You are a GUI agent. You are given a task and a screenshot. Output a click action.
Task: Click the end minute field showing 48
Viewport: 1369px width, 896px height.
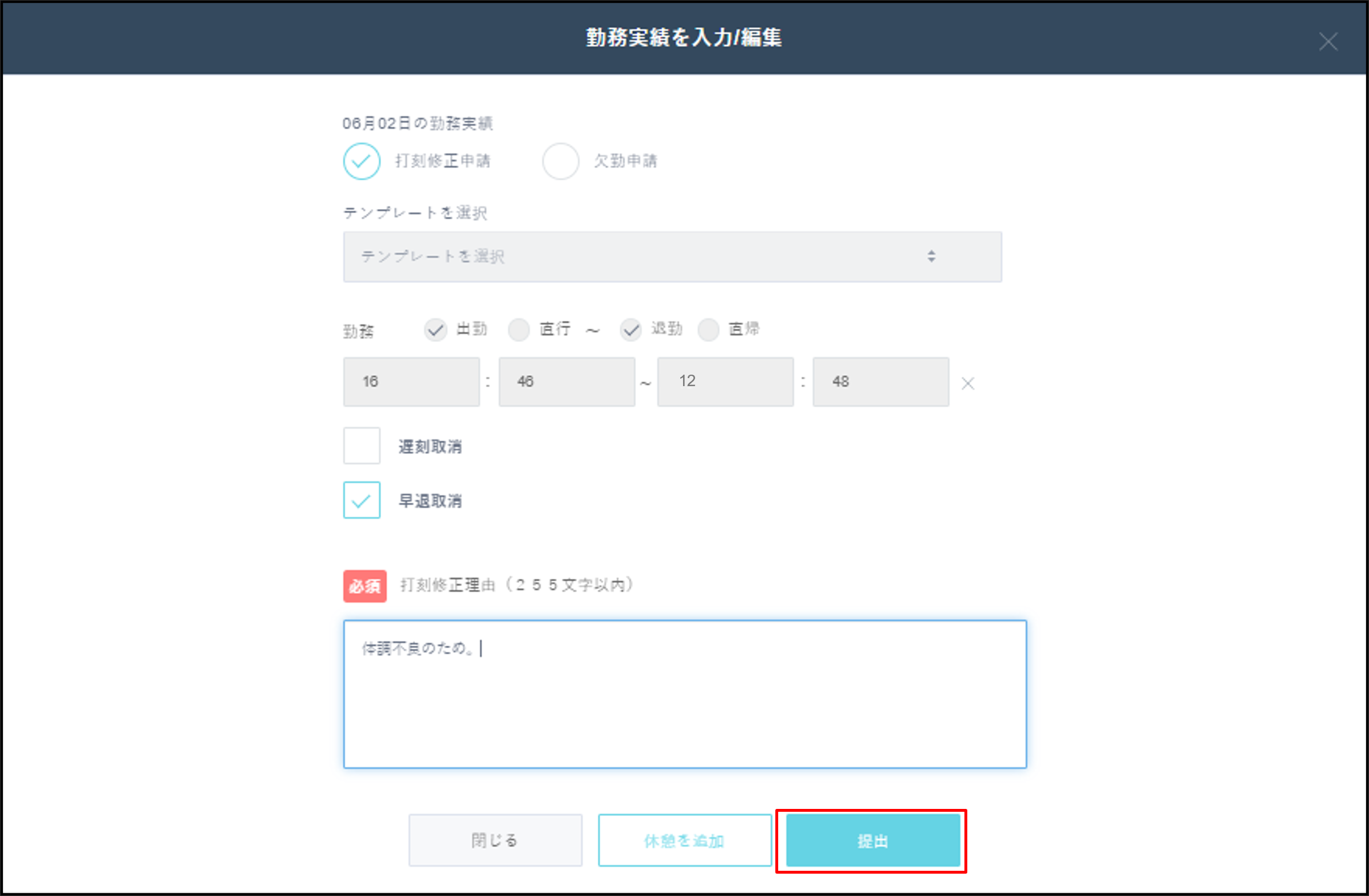pos(881,382)
